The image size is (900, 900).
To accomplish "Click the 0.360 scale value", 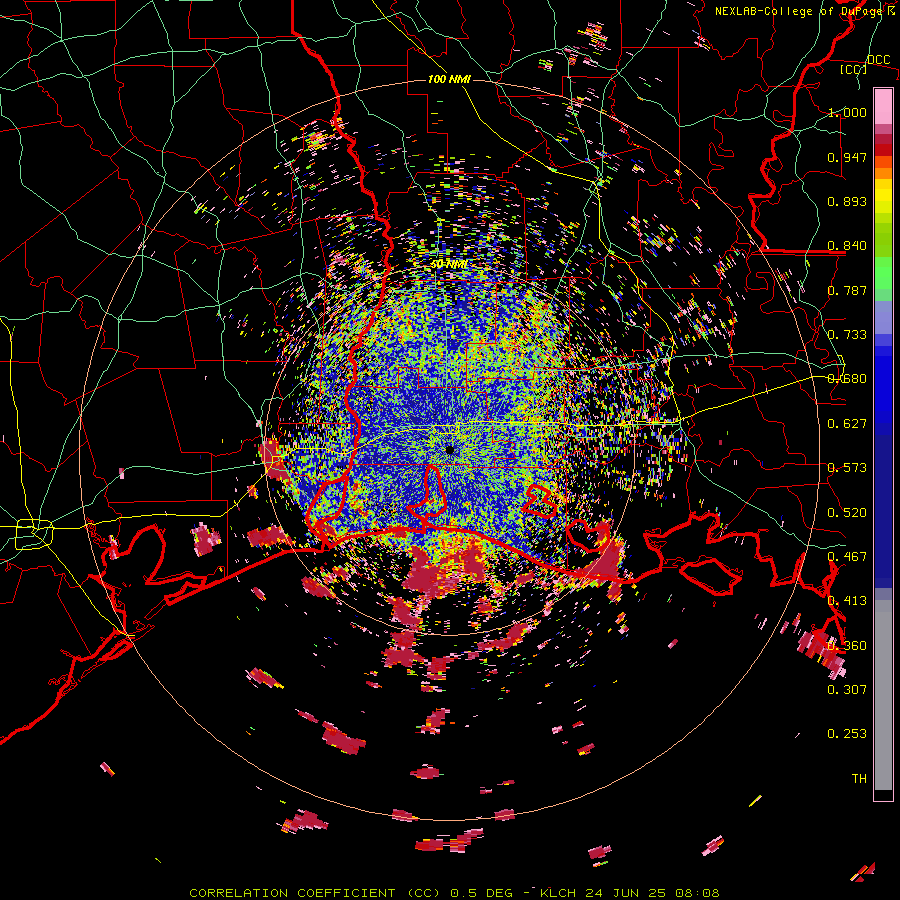I will pos(847,646).
